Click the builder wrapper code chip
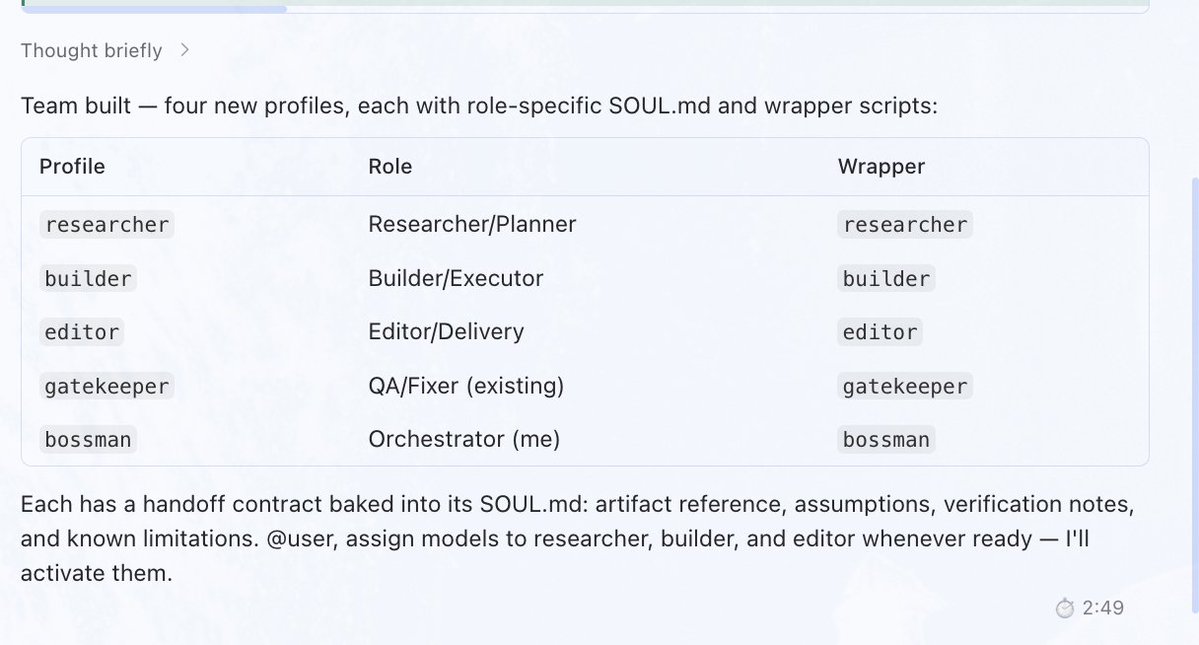The width and height of the screenshot is (1199, 645). tap(886, 278)
